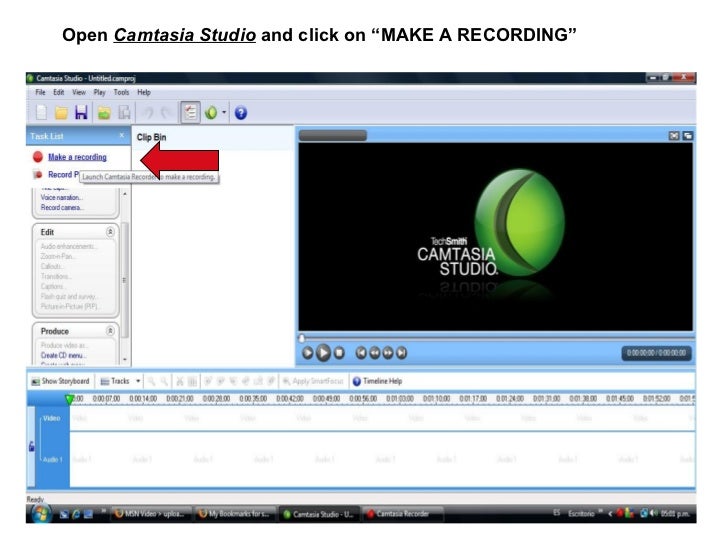The image size is (728, 546).
Task: Open MSN Video taskbar button
Action: [151, 514]
